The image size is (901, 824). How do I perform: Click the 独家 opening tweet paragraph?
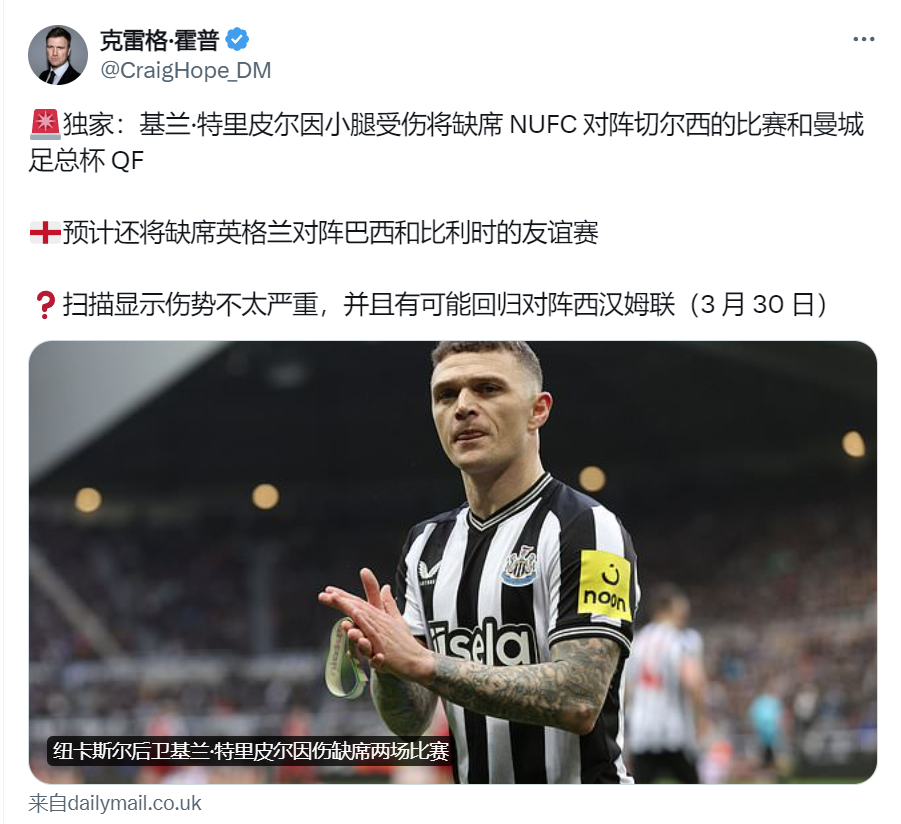[x=446, y=142]
